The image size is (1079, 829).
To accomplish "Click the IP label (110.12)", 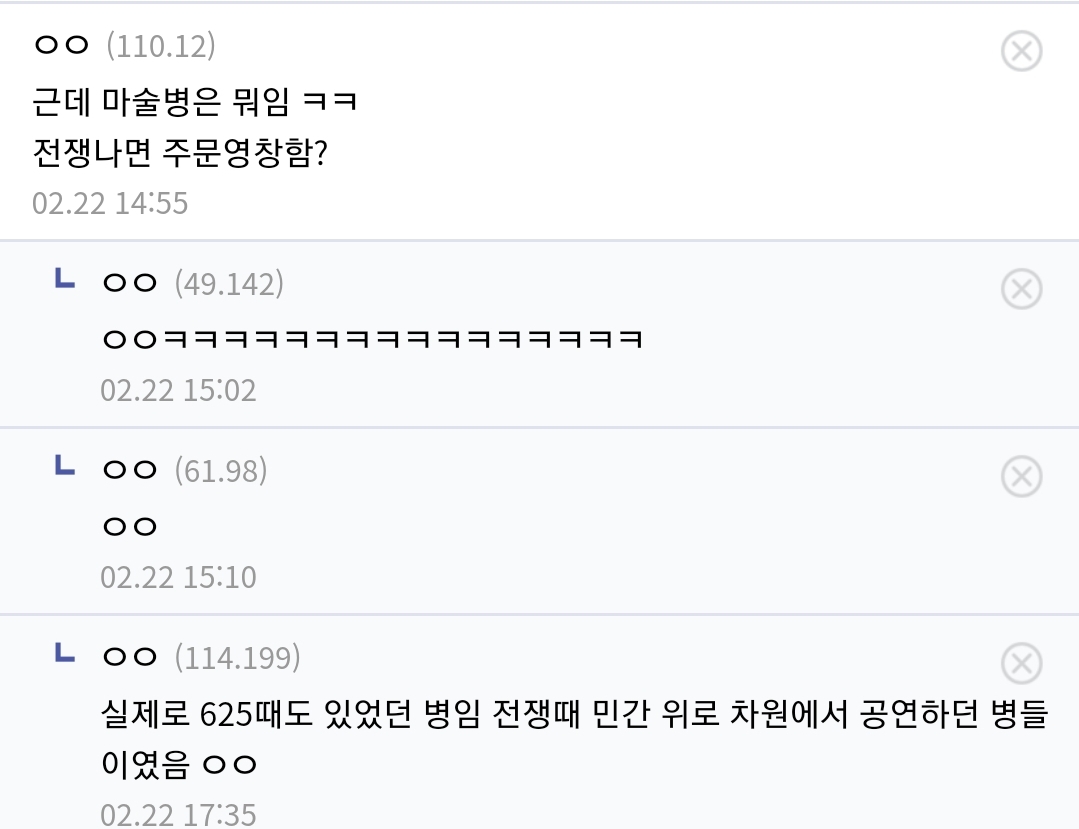I will (161, 46).
